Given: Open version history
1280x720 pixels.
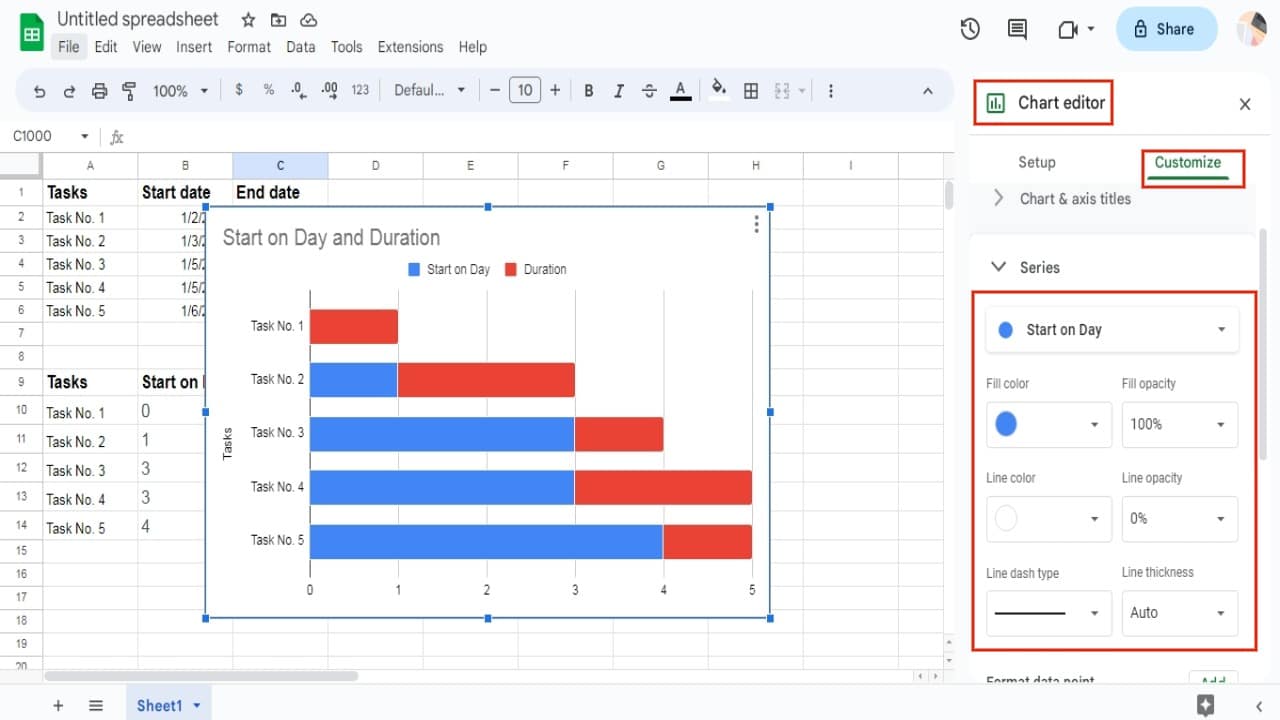Looking at the screenshot, I should (x=969, y=29).
